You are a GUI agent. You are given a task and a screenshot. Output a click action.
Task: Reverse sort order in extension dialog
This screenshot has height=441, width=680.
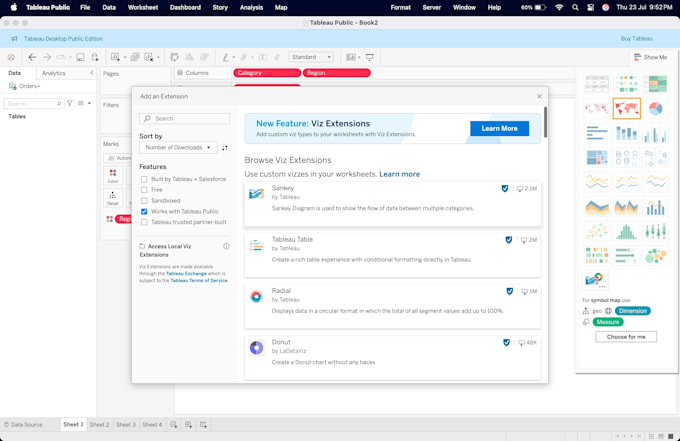point(225,148)
